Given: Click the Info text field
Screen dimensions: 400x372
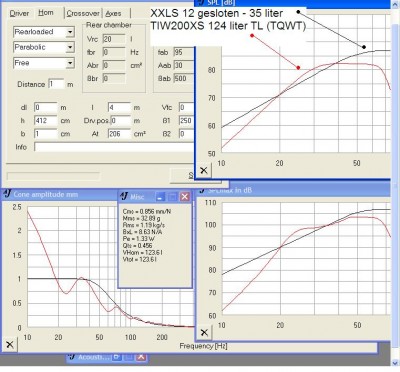Looking at the screenshot, I should pyautogui.click(x=114, y=147).
